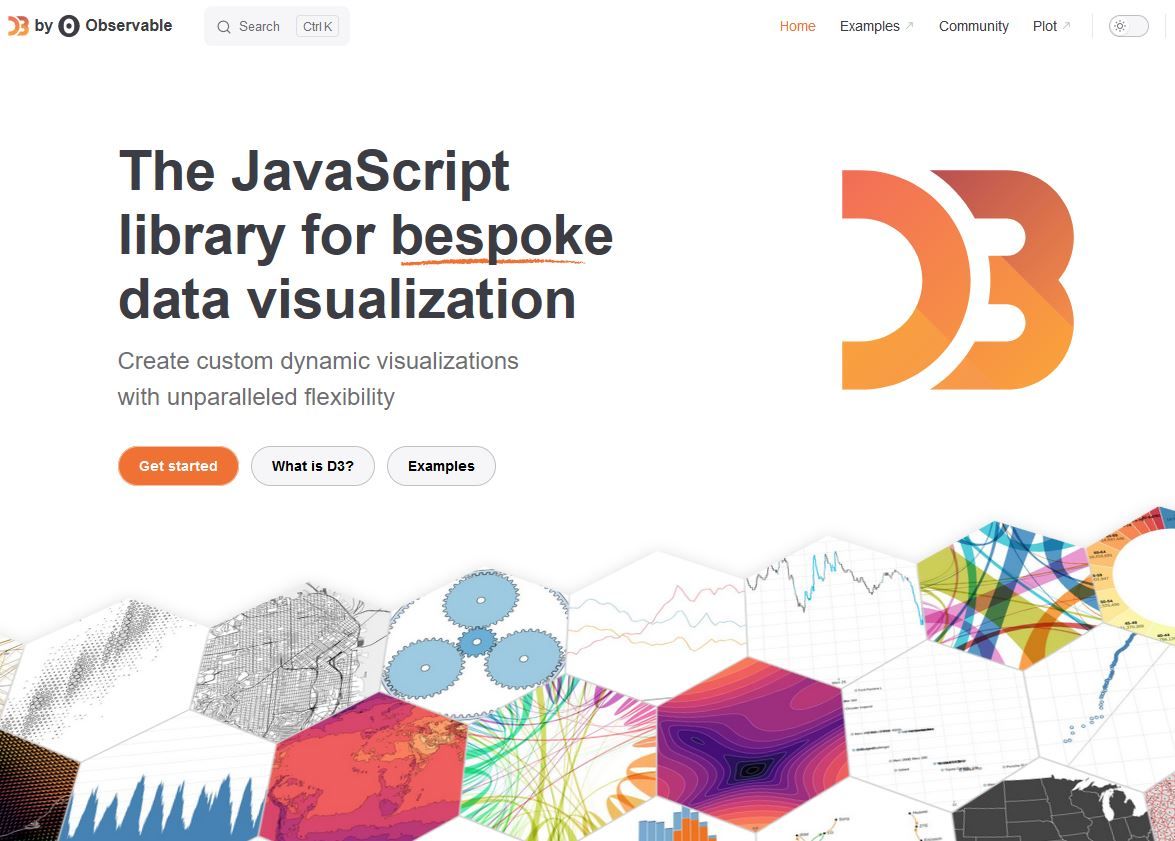
Task: Open the Community nav item
Action: click(x=973, y=26)
